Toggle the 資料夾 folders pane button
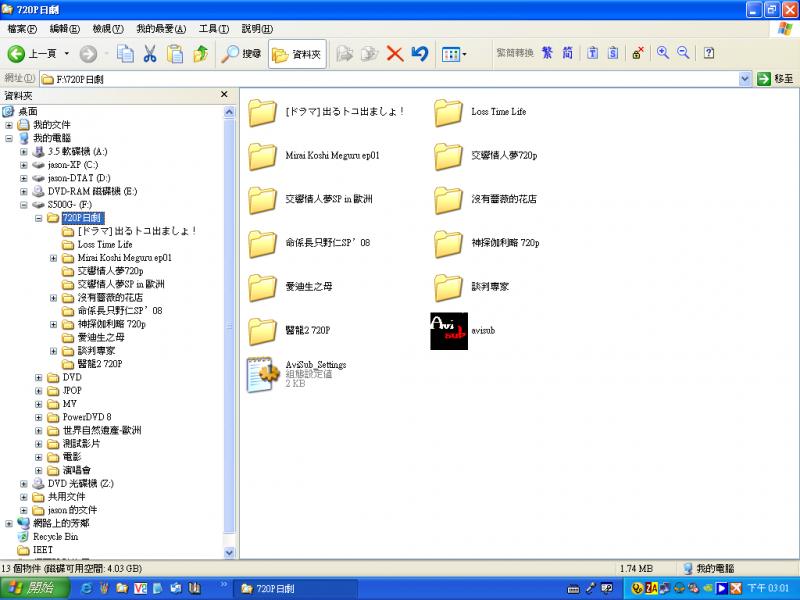 pyautogui.click(x=297, y=54)
